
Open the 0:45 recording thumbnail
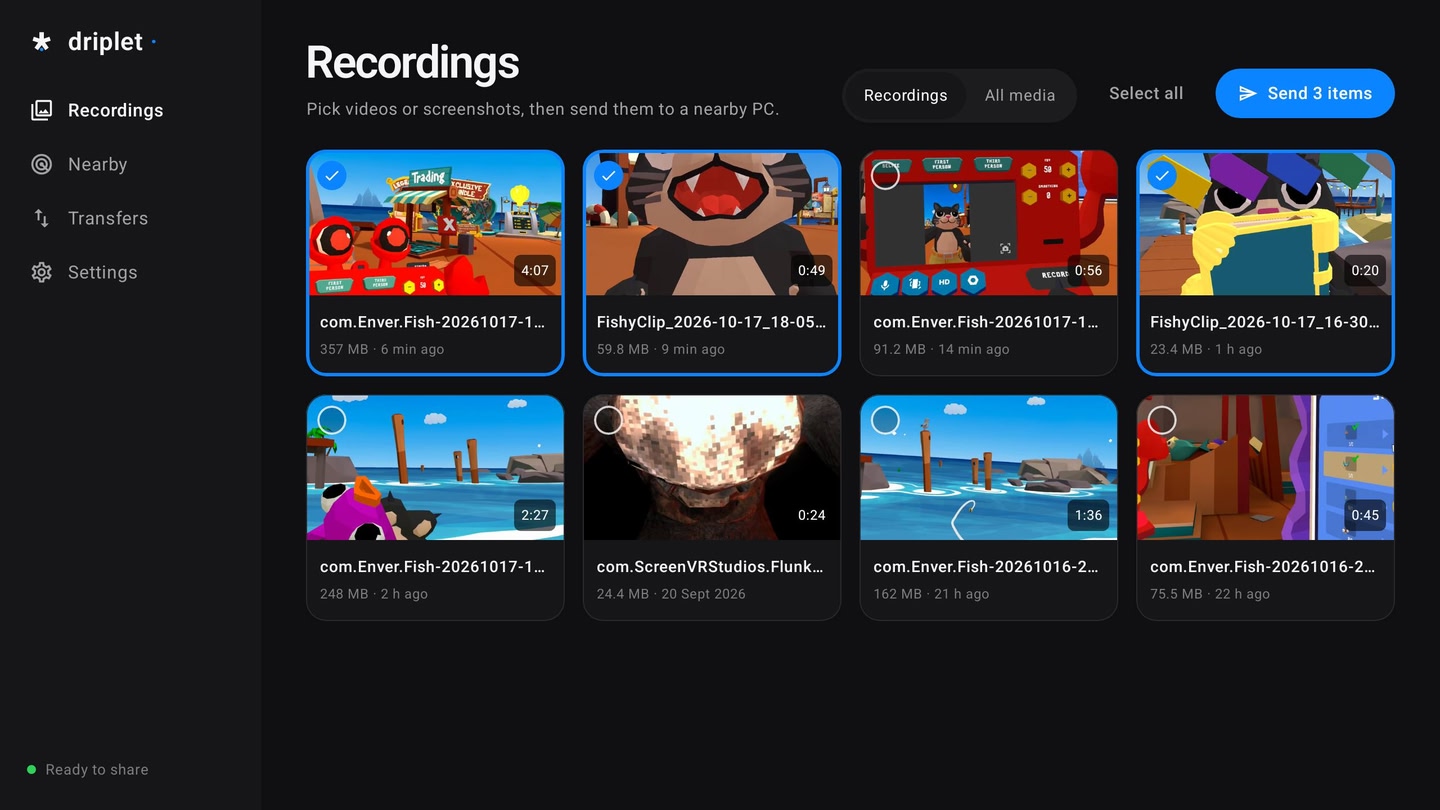click(1265, 467)
